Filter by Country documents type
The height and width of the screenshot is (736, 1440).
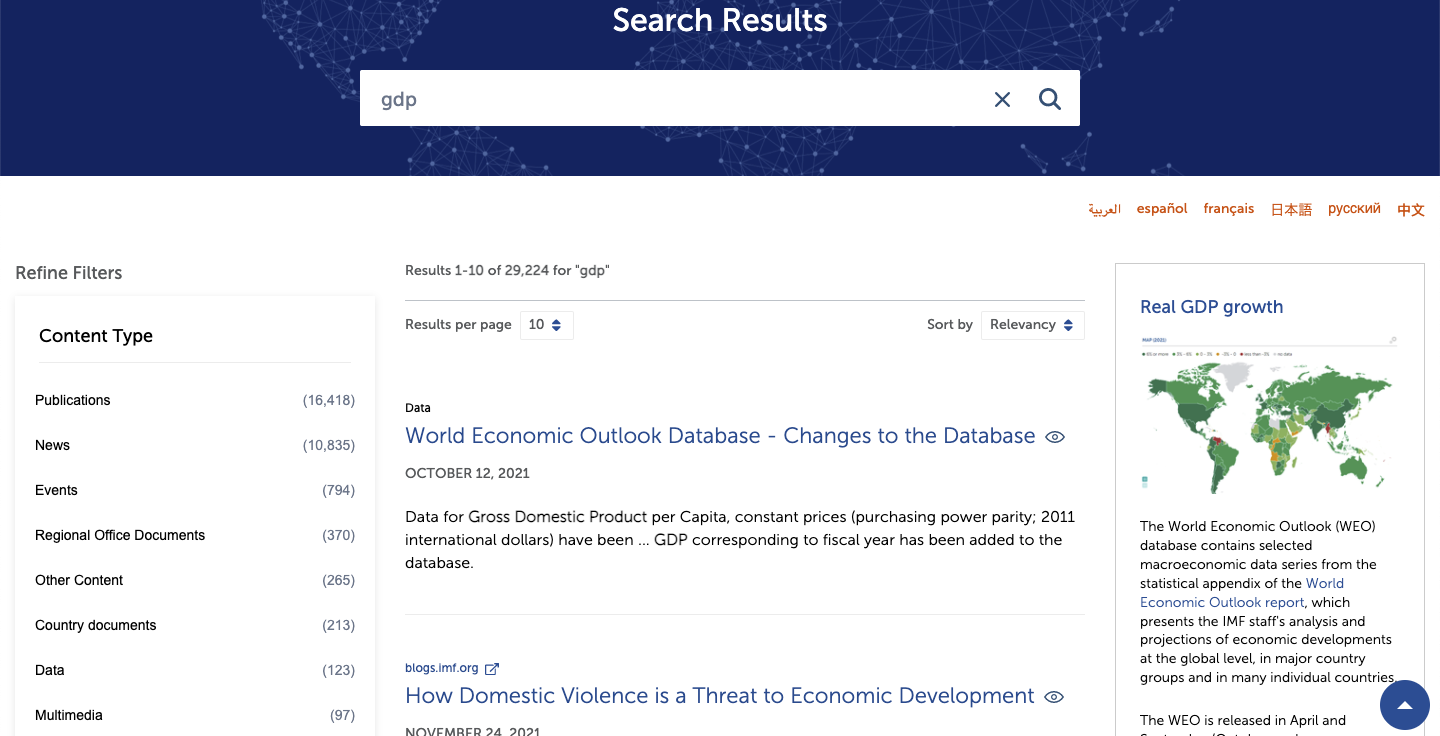[195, 625]
